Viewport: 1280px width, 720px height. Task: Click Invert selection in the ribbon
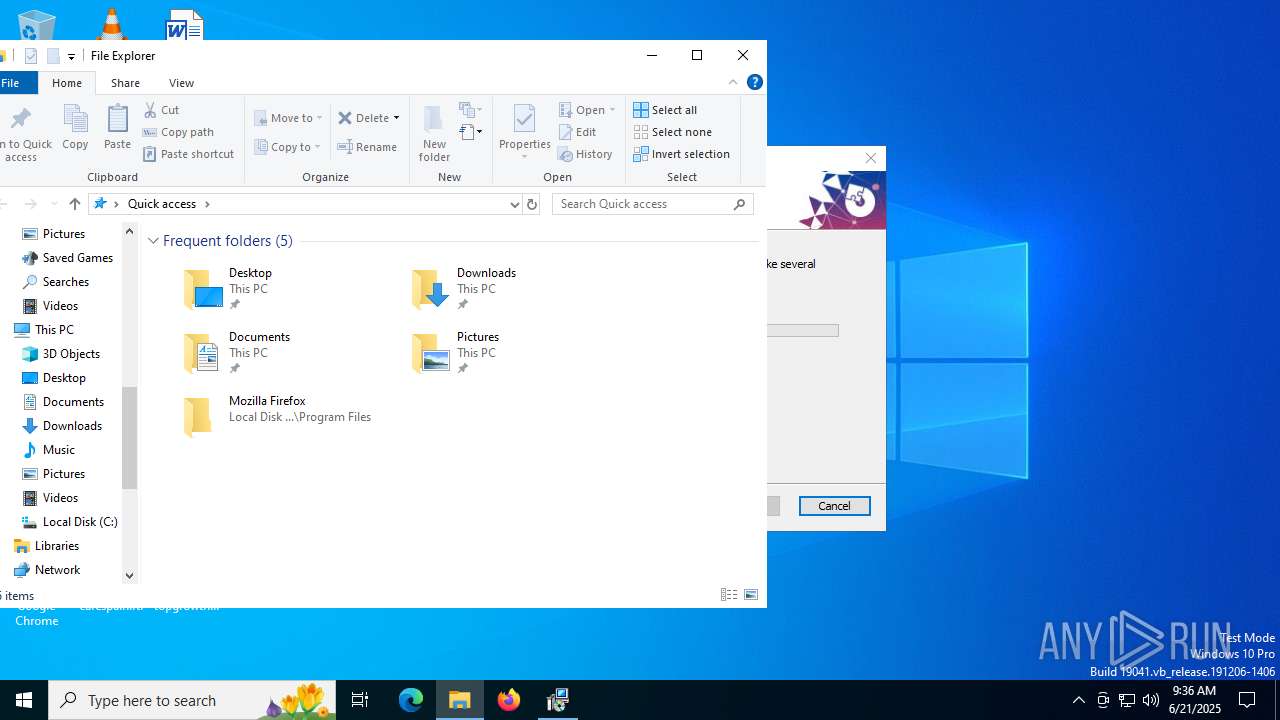click(681, 154)
